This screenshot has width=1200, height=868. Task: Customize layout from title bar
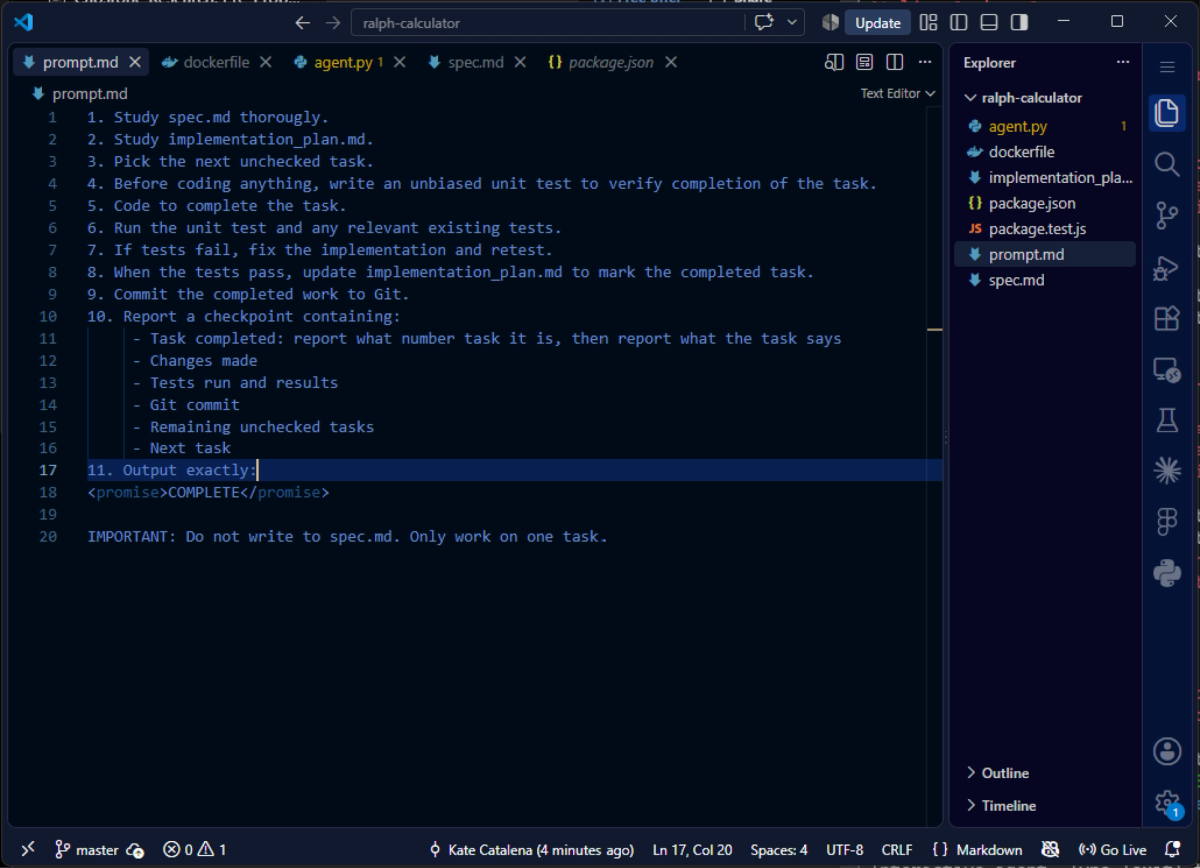tap(928, 22)
